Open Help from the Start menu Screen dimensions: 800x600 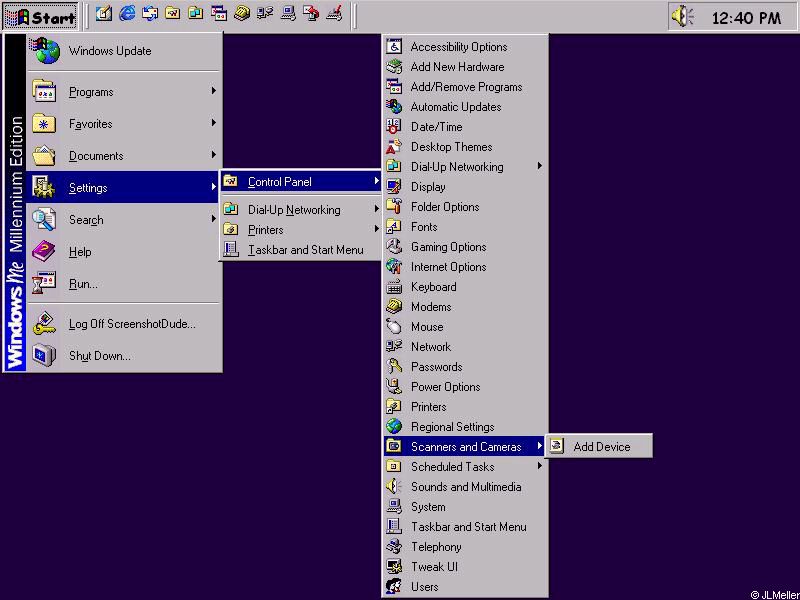124,252
